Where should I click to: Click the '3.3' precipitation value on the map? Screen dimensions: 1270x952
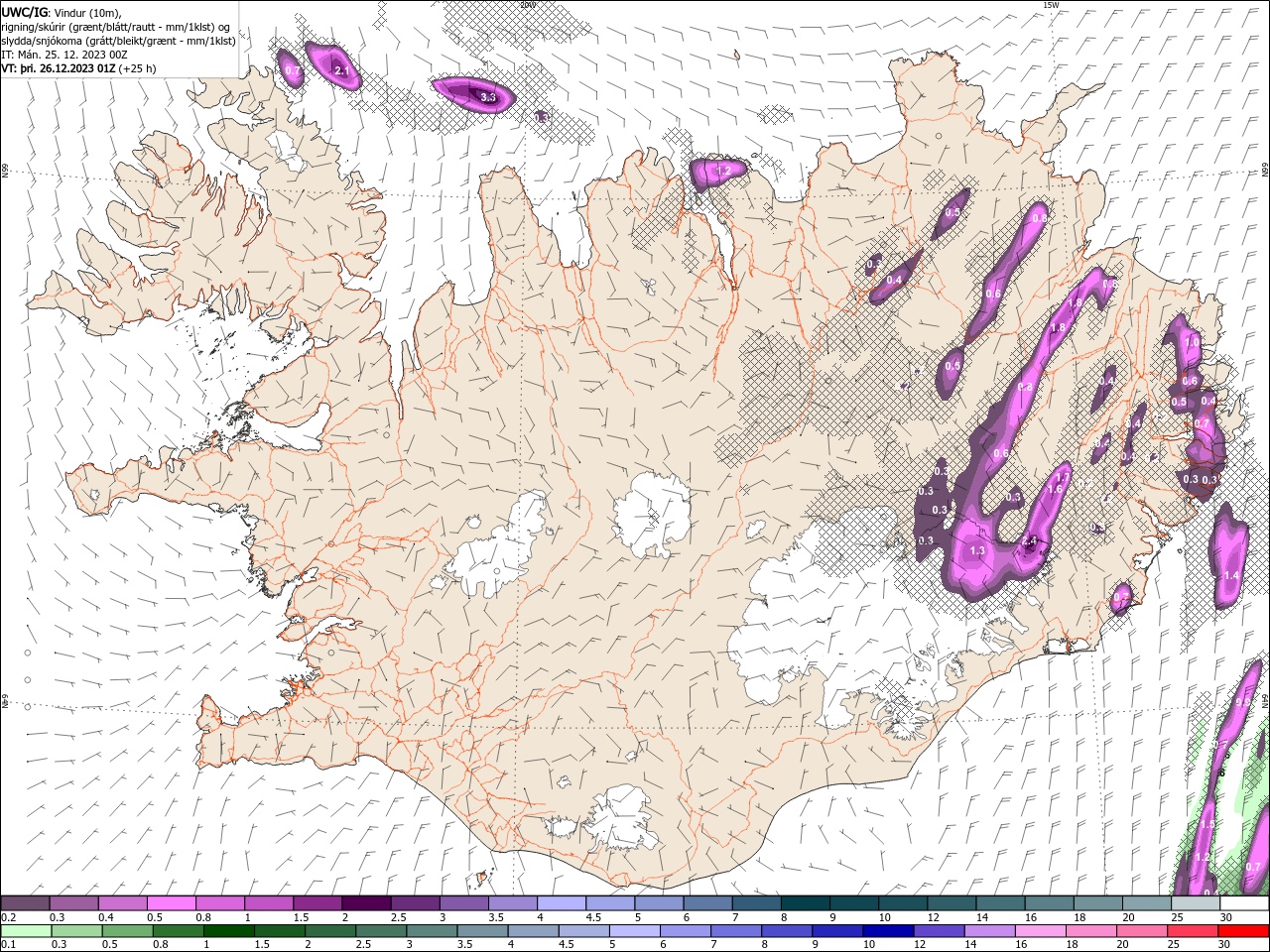[487, 97]
